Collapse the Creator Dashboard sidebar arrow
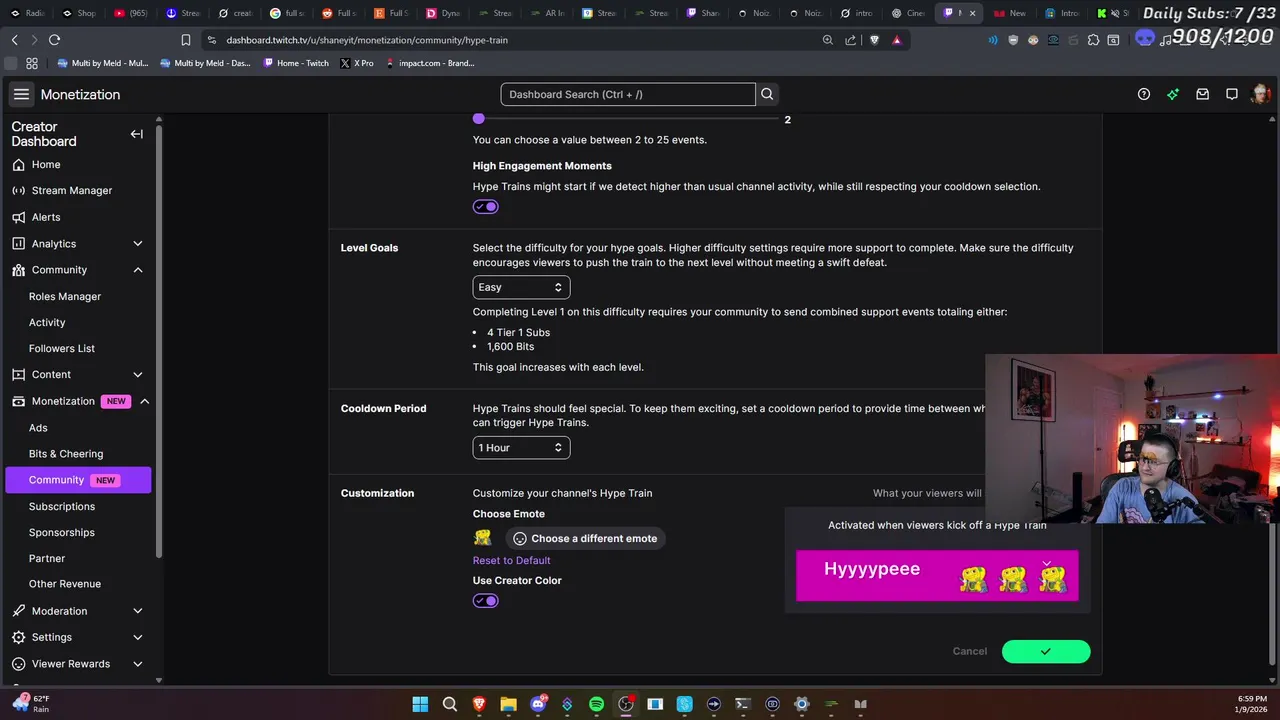1280x720 pixels. point(137,134)
